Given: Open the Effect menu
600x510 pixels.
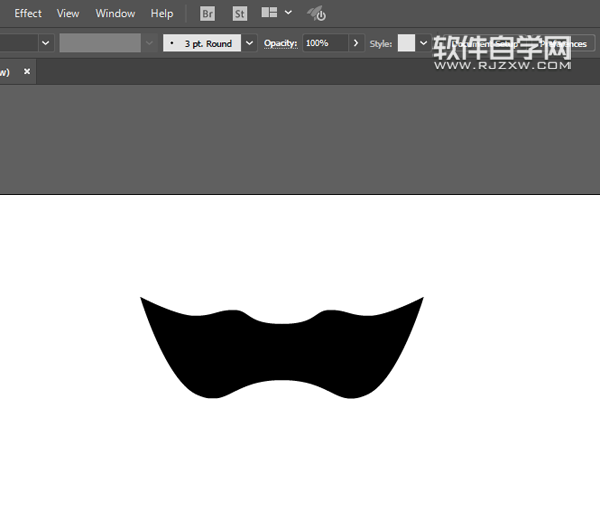Looking at the screenshot, I should 28,14.
